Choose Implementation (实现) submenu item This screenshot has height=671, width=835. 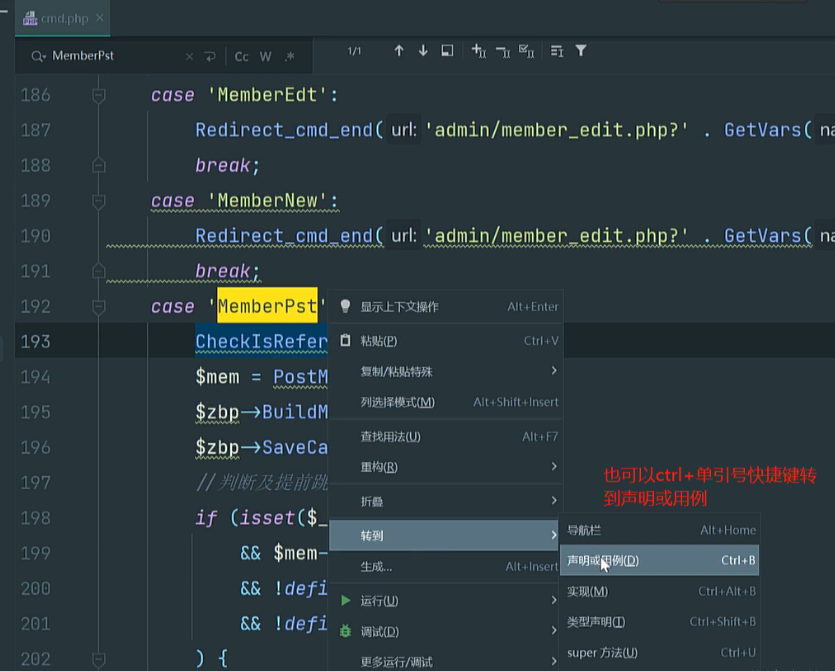pyautogui.click(x=660, y=591)
